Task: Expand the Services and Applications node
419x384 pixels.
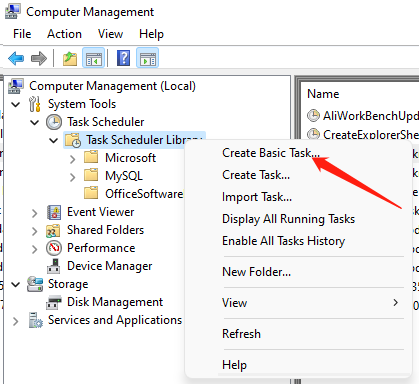Action: coord(16,321)
